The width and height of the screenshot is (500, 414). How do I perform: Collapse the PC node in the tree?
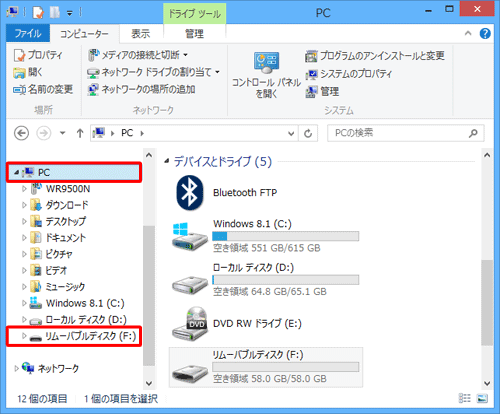tap(16, 173)
